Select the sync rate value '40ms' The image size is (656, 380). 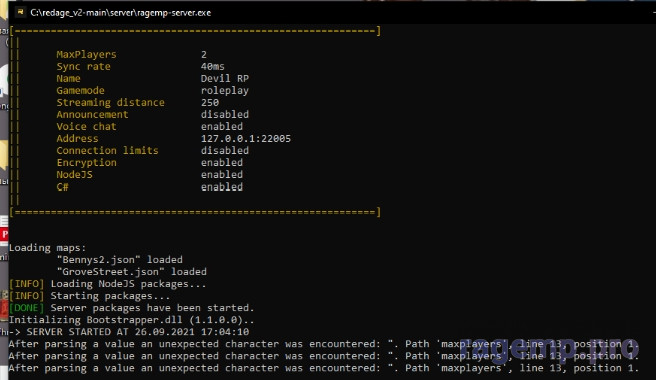pos(213,67)
